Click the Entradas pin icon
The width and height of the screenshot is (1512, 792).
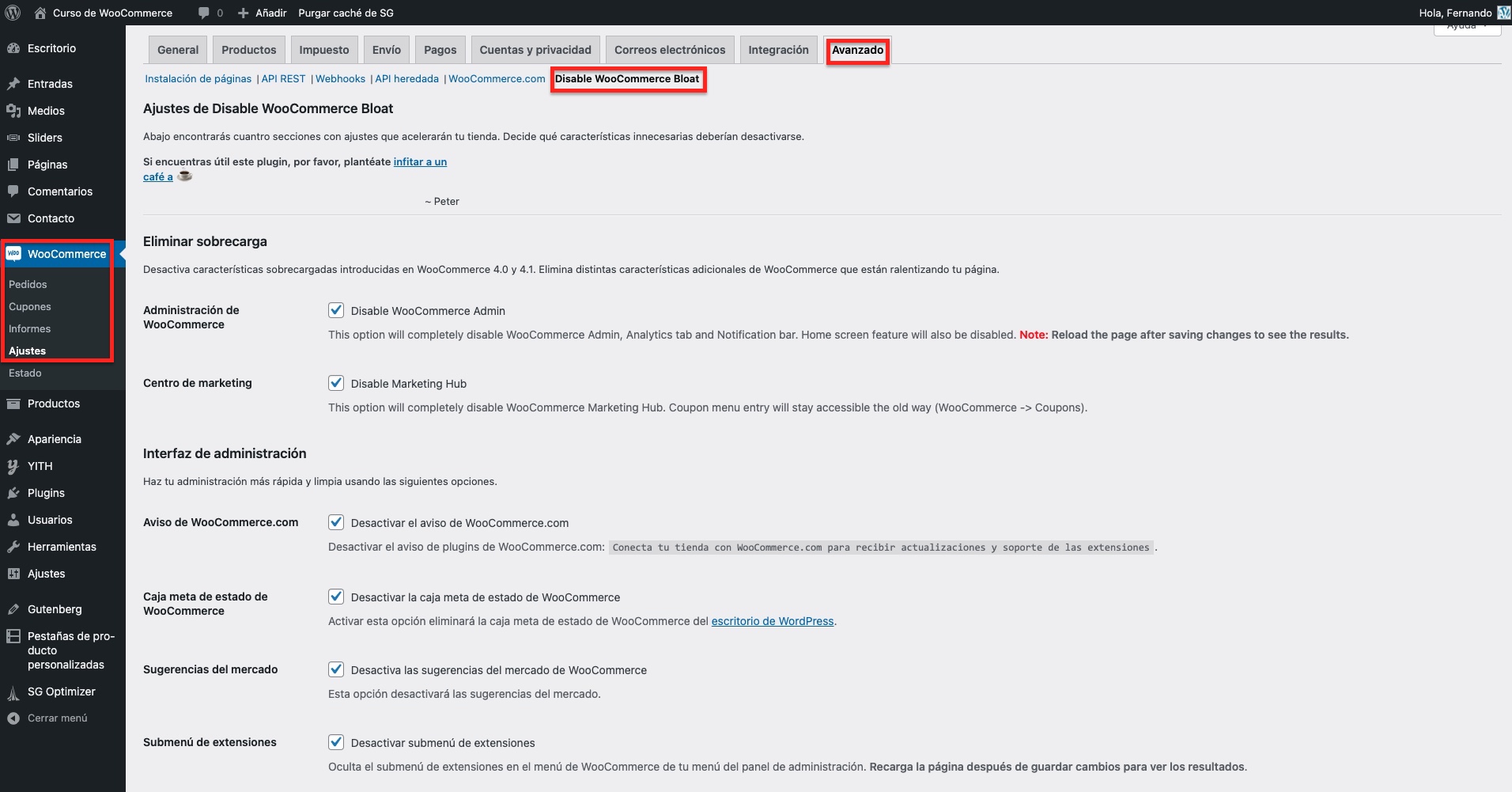[13, 84]
